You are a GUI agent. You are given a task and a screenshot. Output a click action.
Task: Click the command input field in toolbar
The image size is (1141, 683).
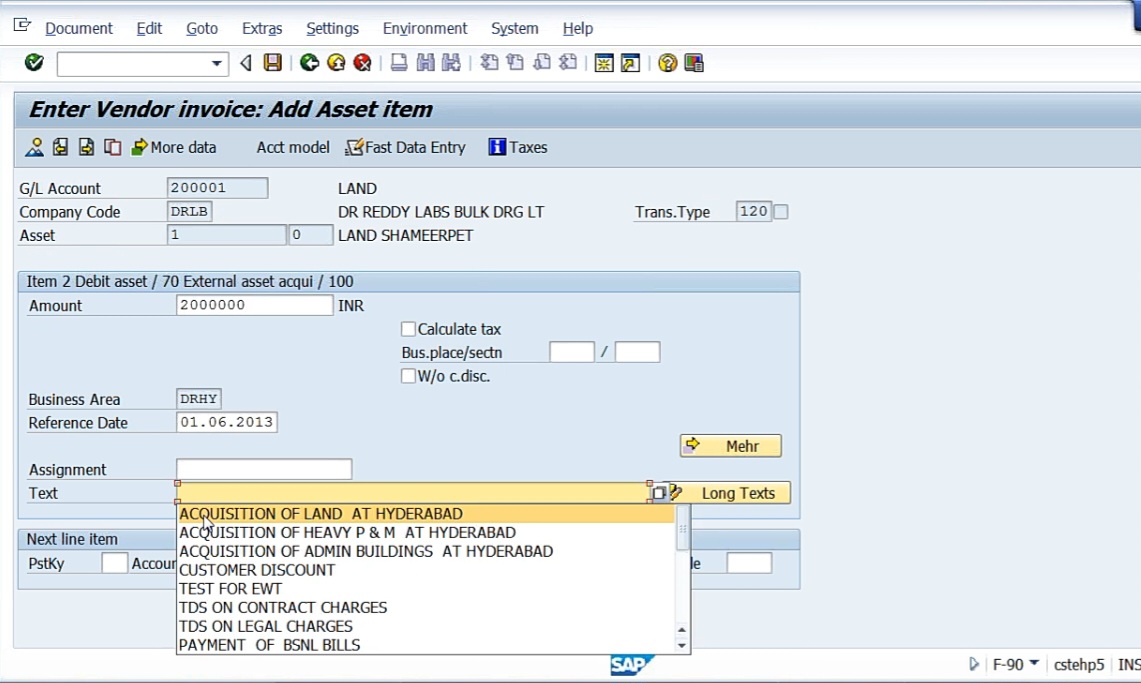[x=134, y=64]
